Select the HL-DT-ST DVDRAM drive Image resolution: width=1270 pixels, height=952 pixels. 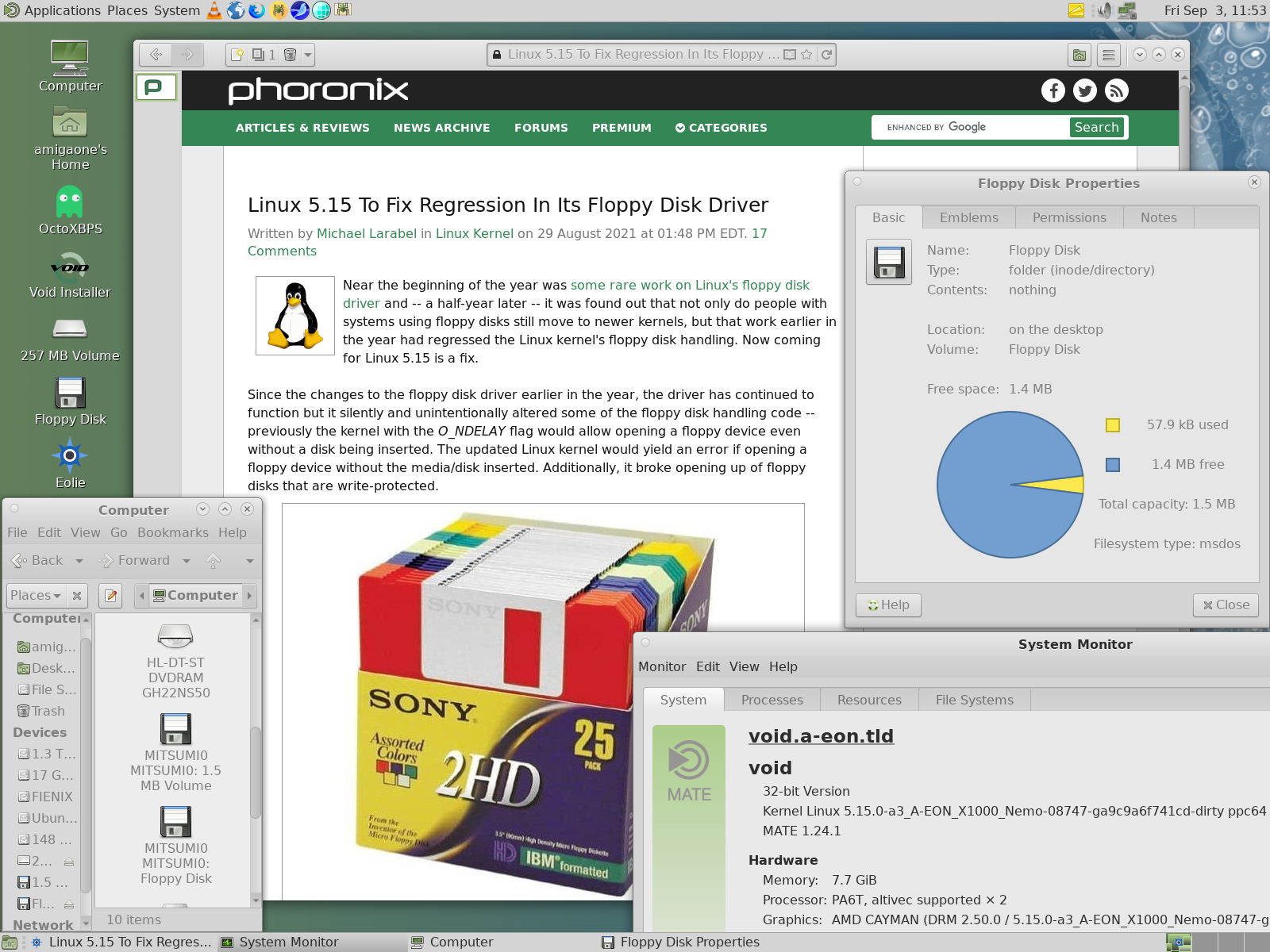(175, 662)
